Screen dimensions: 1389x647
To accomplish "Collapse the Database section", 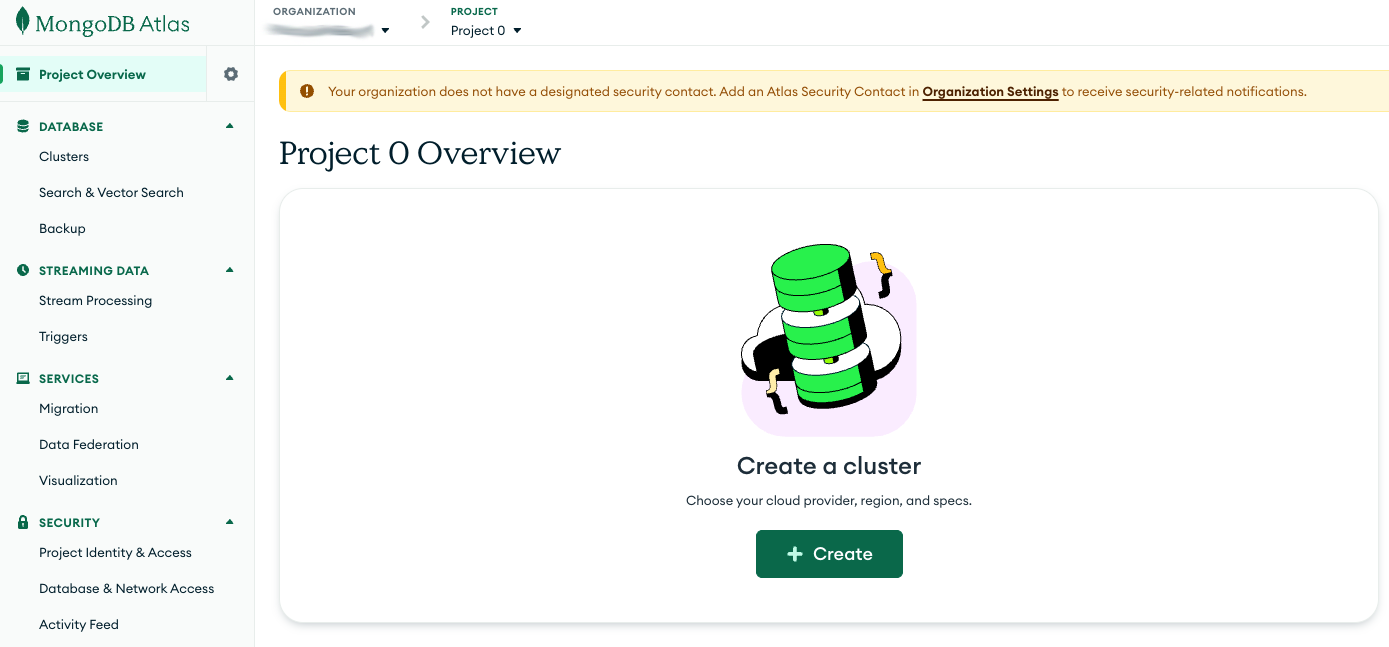I will (x=230, y=126).
